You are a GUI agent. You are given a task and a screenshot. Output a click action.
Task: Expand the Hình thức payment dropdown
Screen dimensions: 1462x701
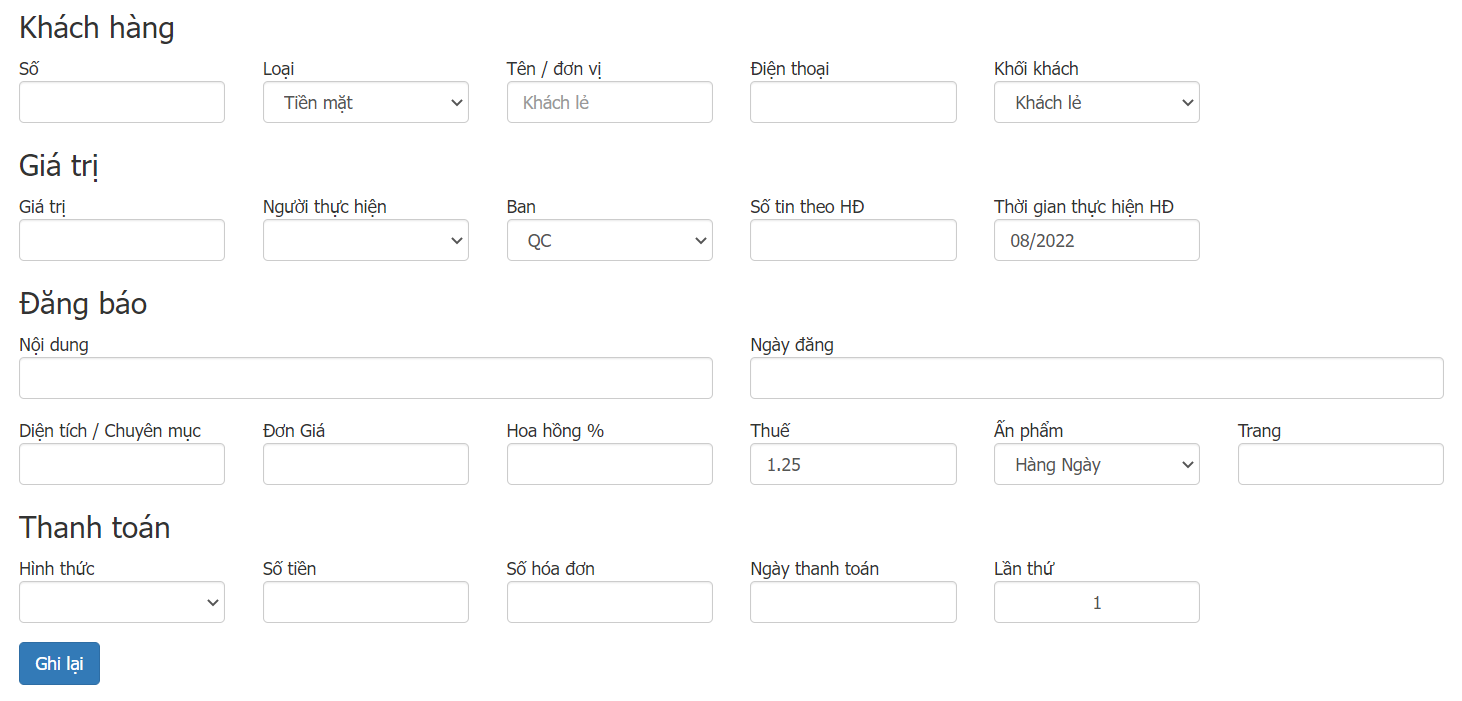pos(121,602)
